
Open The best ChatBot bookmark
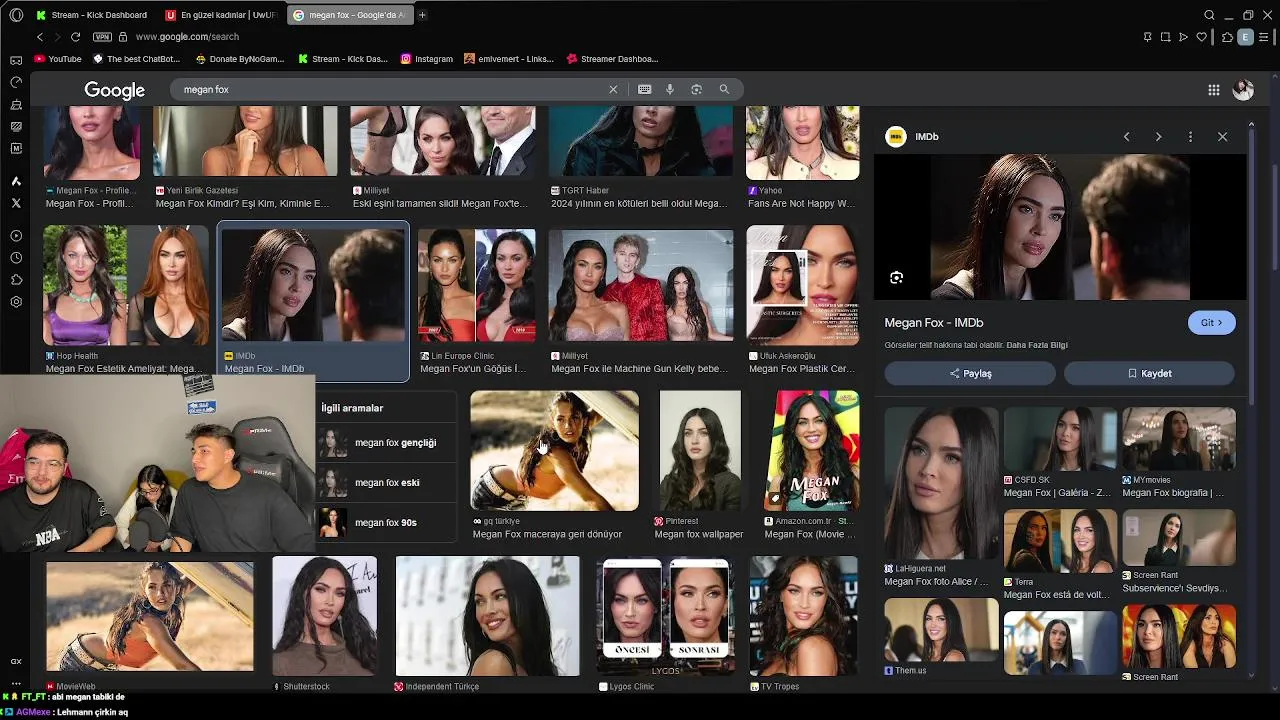click(136, 59)
